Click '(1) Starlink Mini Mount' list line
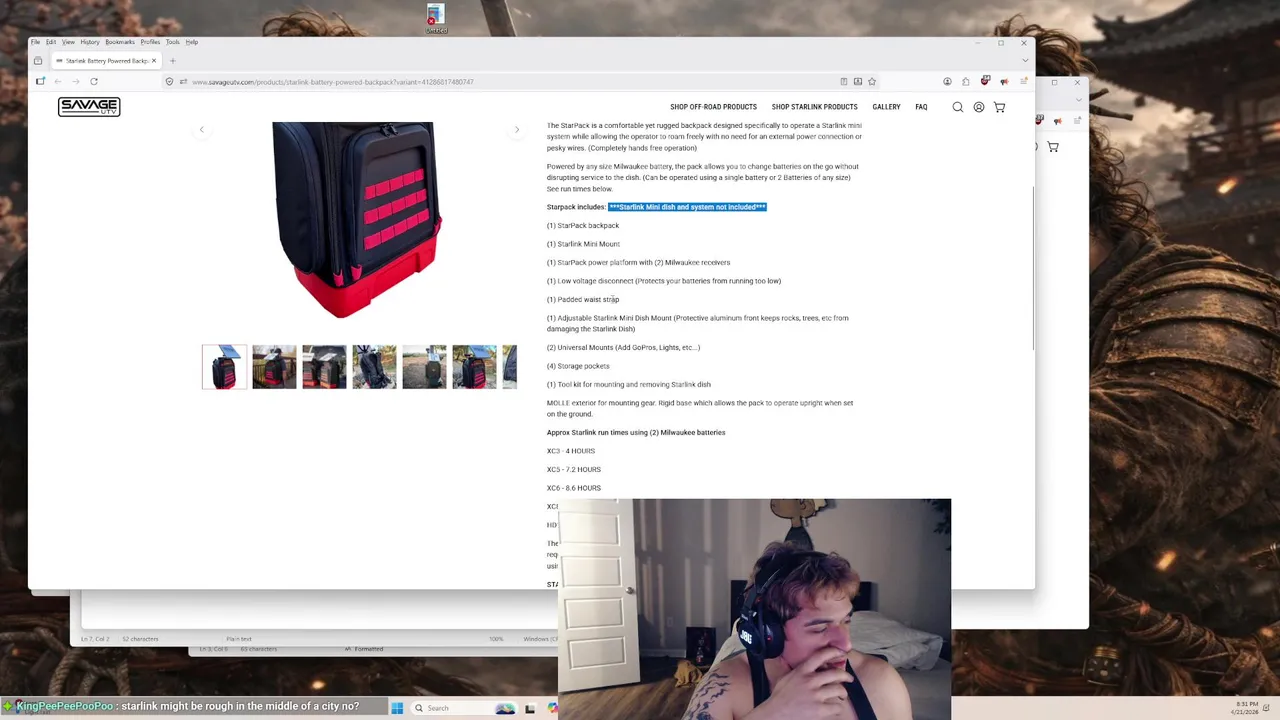 [x=583, y=244]
